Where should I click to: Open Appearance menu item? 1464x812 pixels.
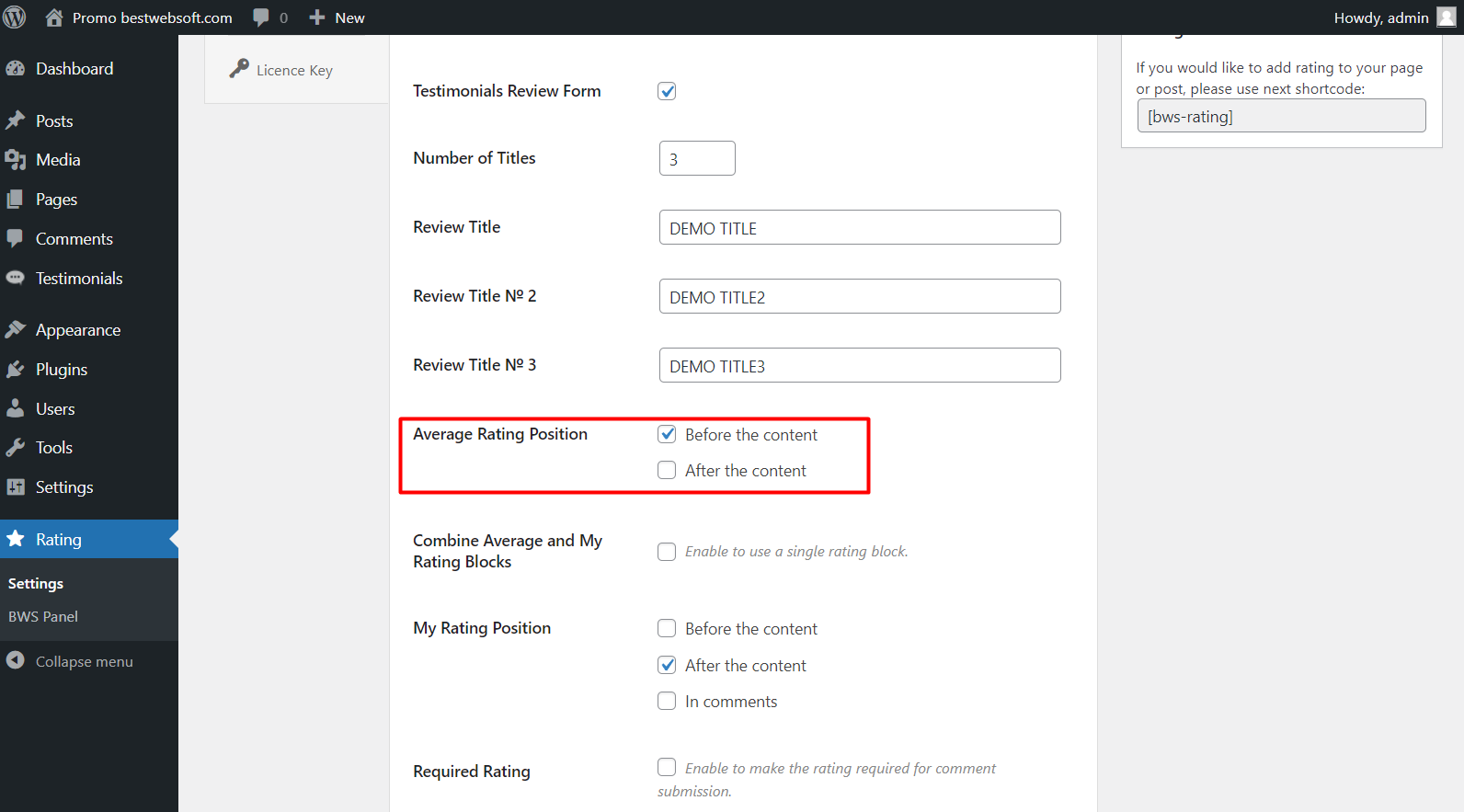click(x=89, y=330)
